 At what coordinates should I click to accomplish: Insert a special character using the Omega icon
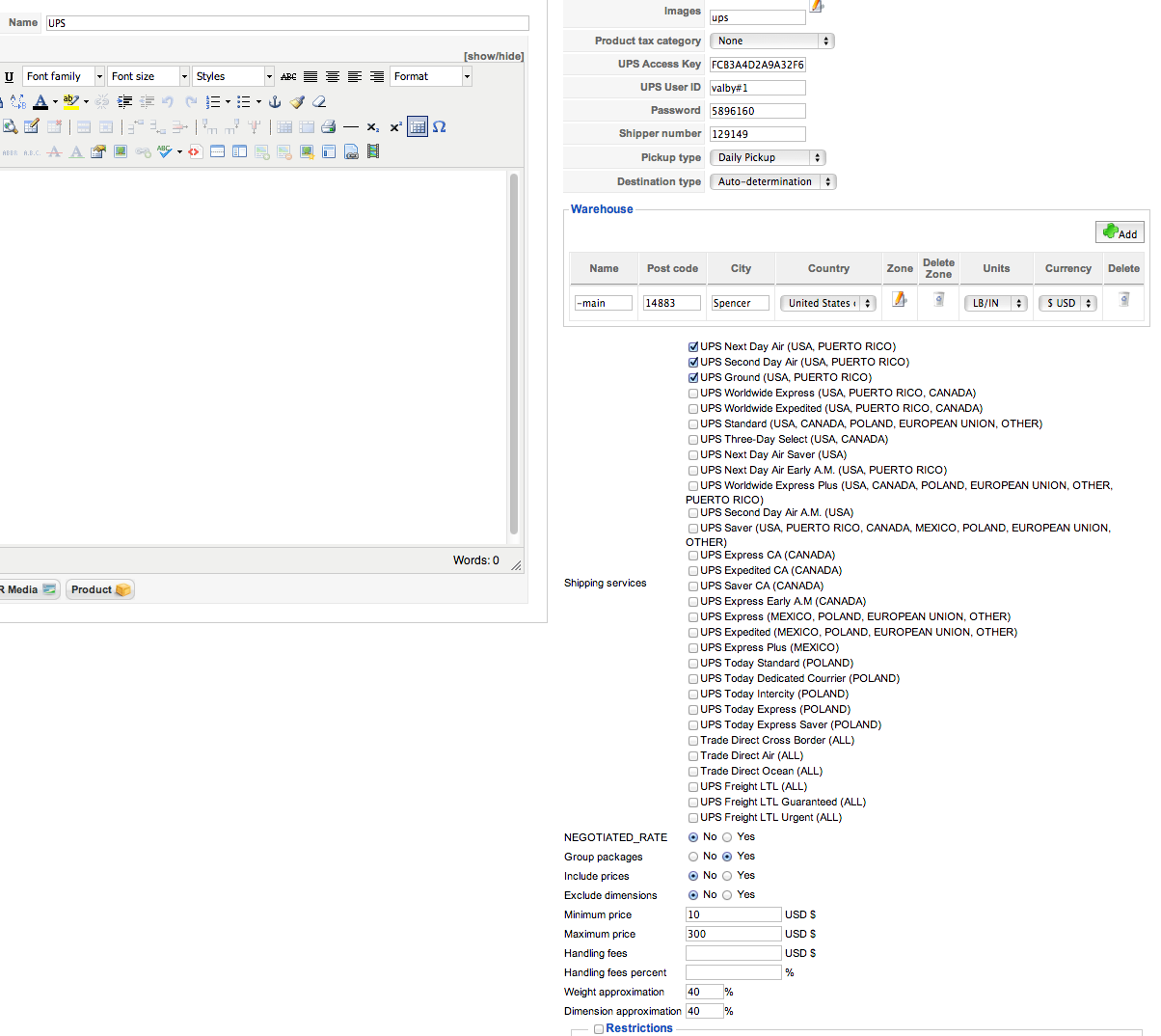coord(440,126)
